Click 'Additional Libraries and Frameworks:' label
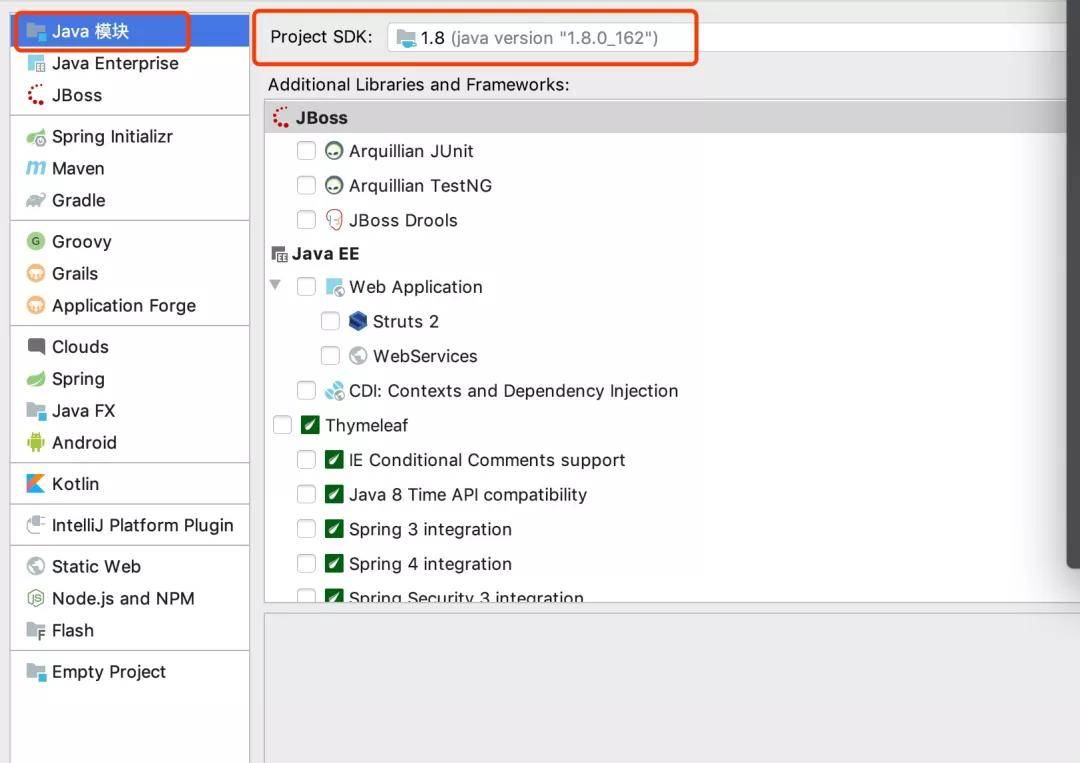Screen dimensions: 1080x763 419,85
